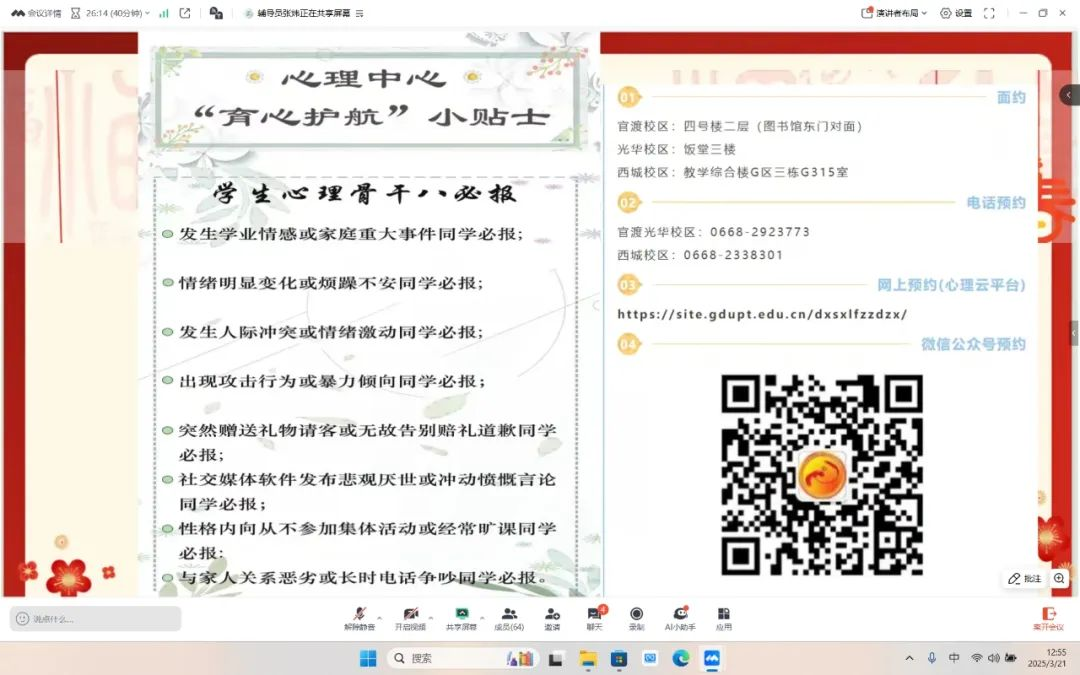1080x675 pixels.
Task: Open Microsoft Store from taskbar
Action: point(619,659)
